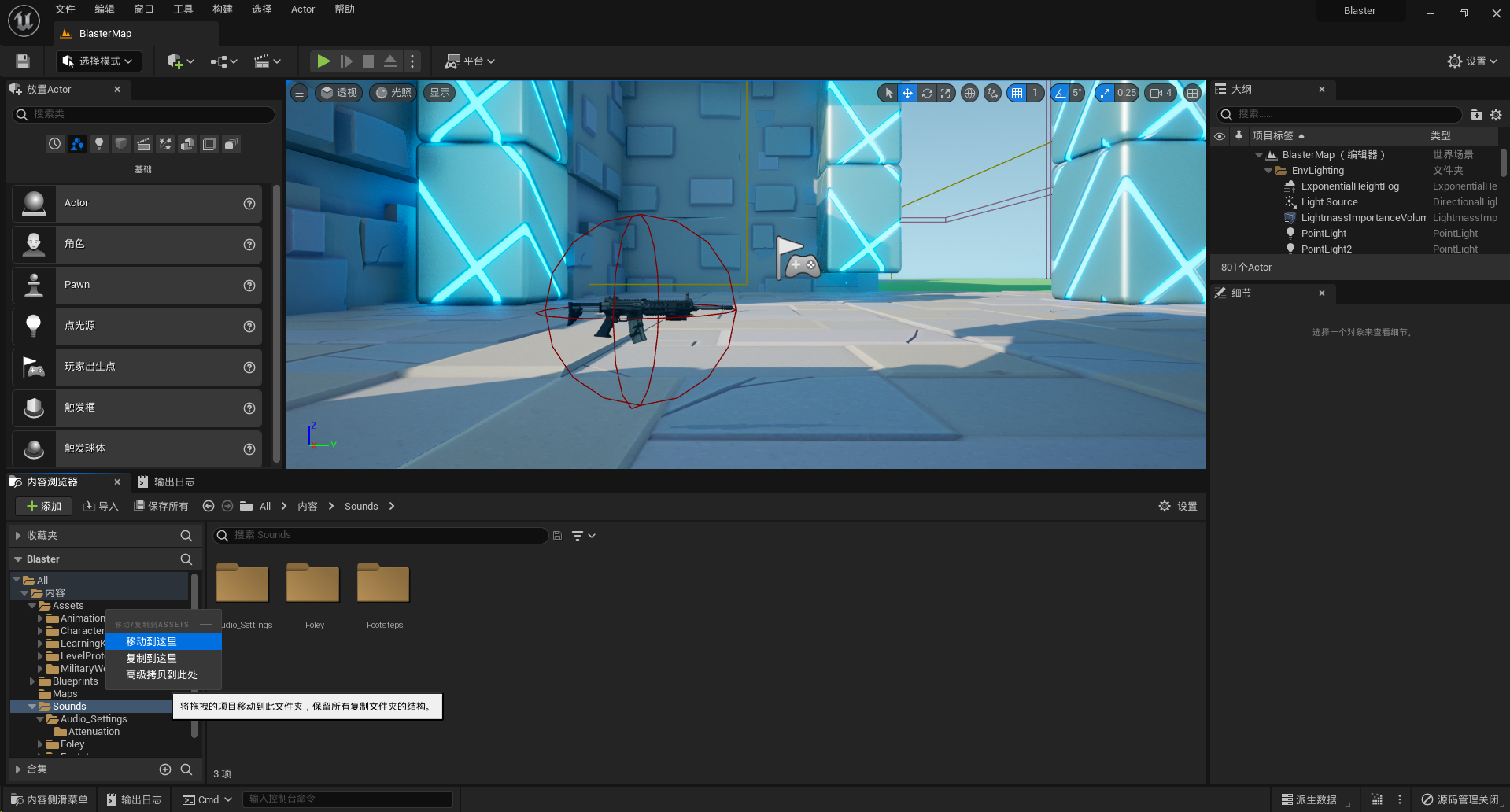Image resolution: width=1510 pixels, height=812 pixels.
Task: Open play options three-dot menu
Action: tap(412, 61)
